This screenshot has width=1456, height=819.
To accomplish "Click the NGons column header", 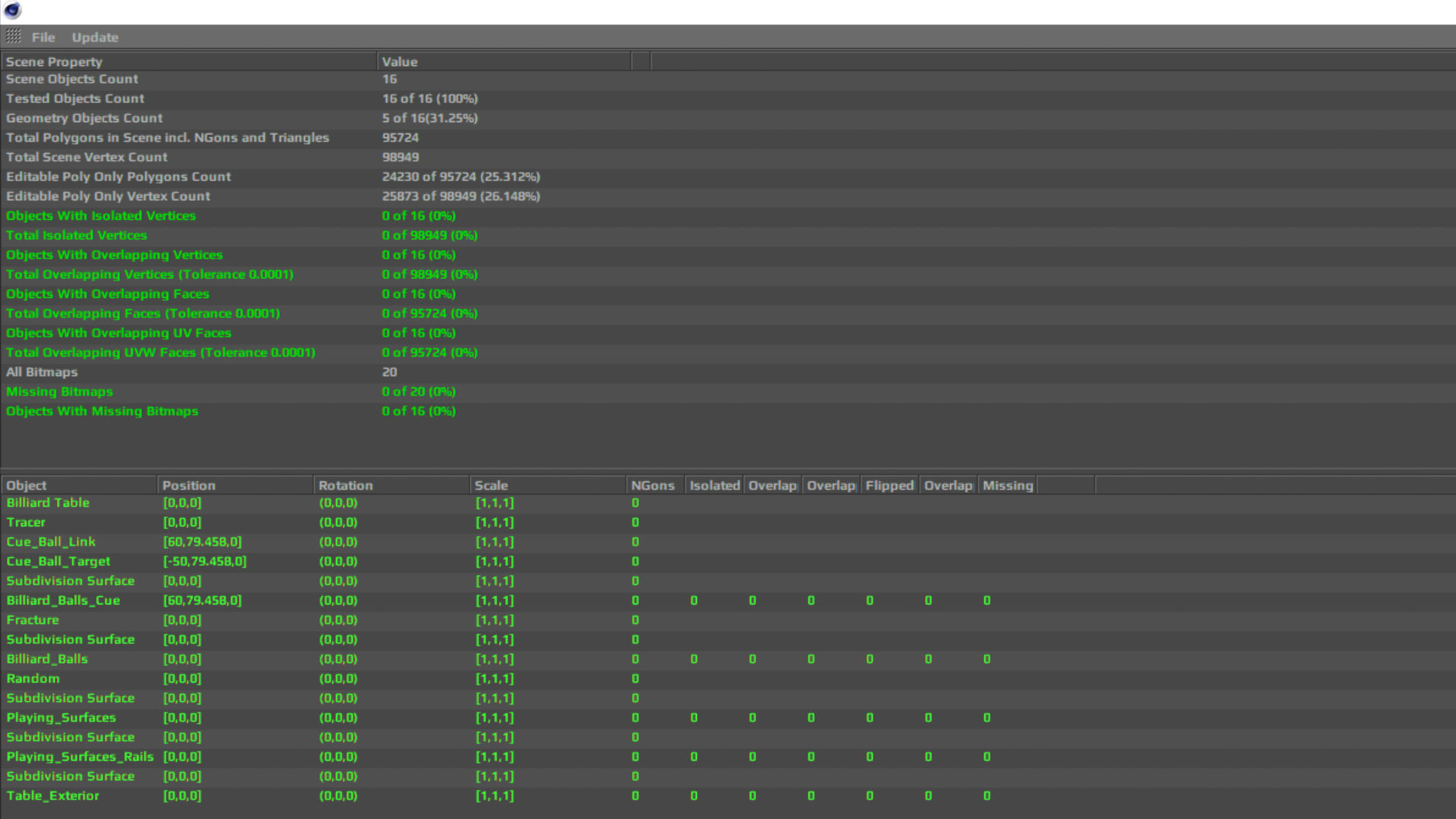I will click(654, 485).
